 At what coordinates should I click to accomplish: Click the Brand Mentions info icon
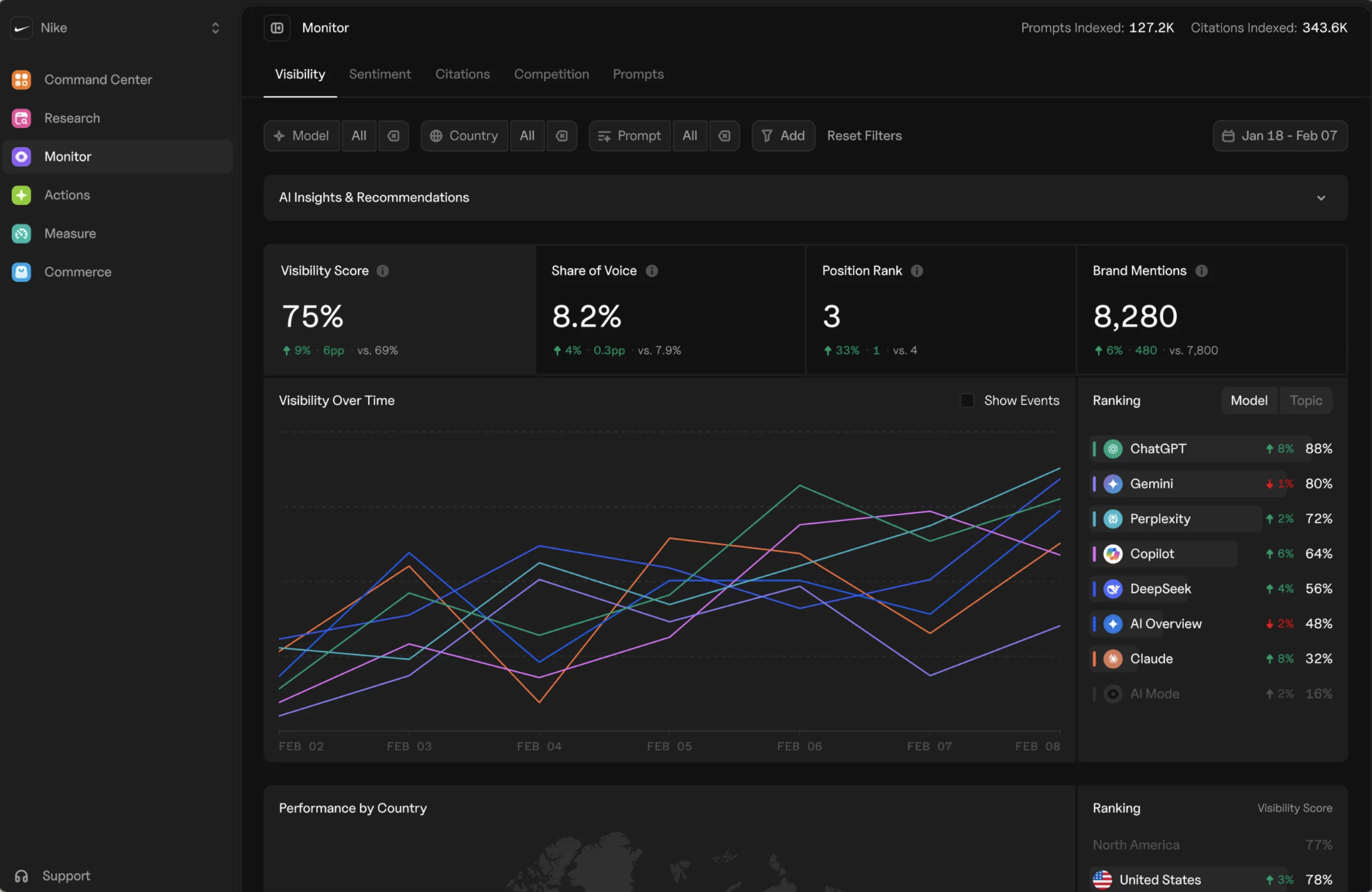1202,271
